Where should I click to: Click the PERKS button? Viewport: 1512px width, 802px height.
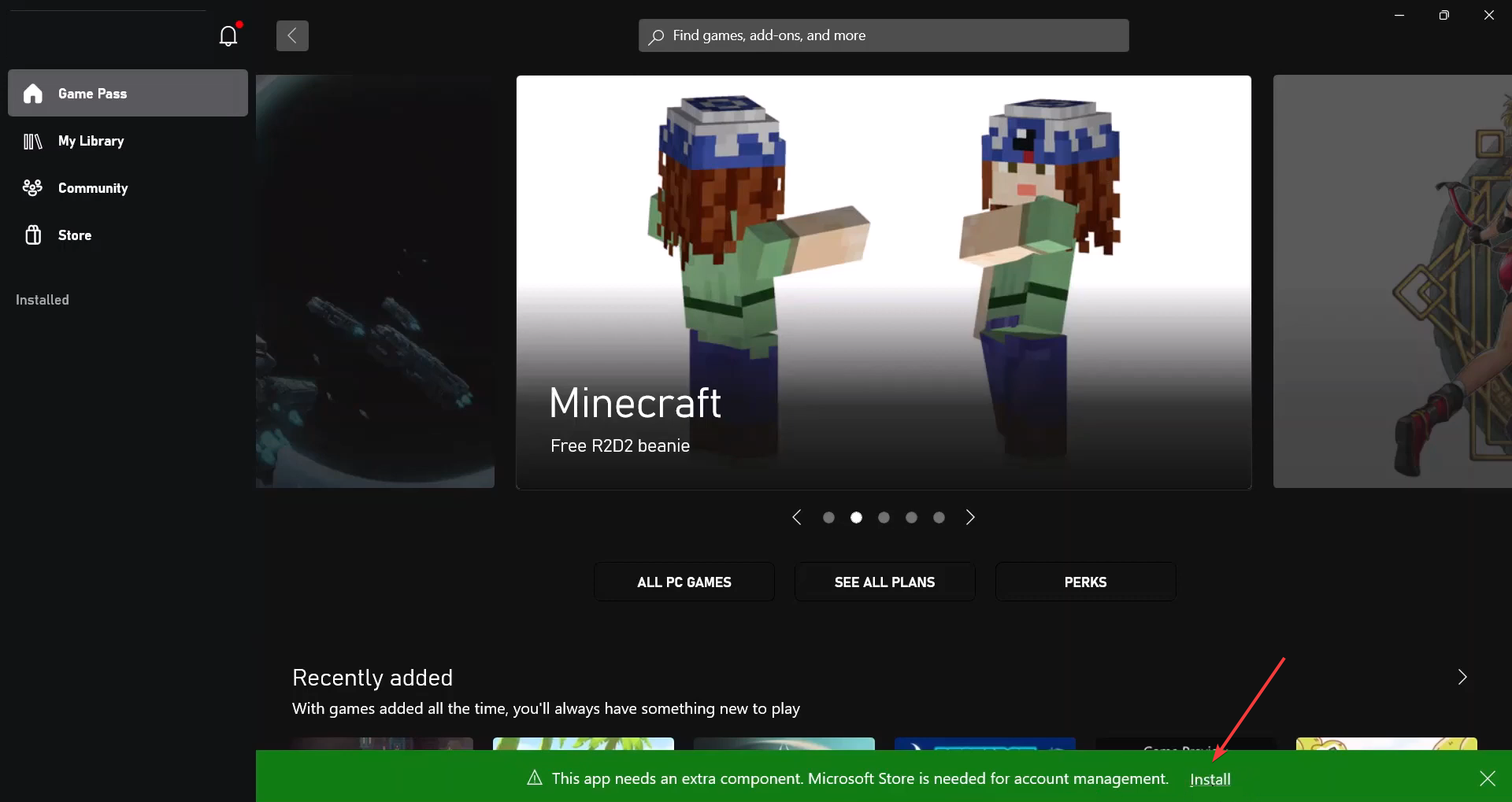[x=1086, y=582]
